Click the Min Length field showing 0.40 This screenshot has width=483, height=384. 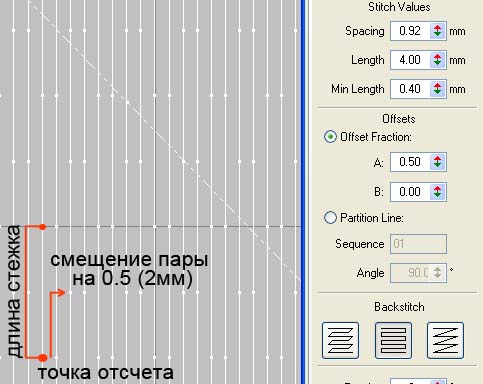[410, 89]
